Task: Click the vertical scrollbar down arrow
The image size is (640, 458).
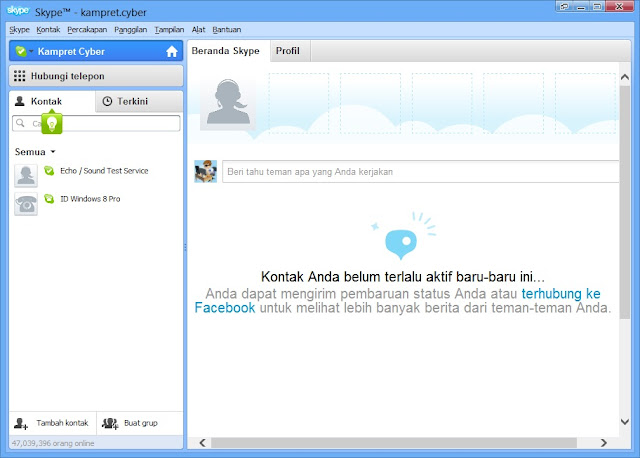Action: [x=625, y=422]
